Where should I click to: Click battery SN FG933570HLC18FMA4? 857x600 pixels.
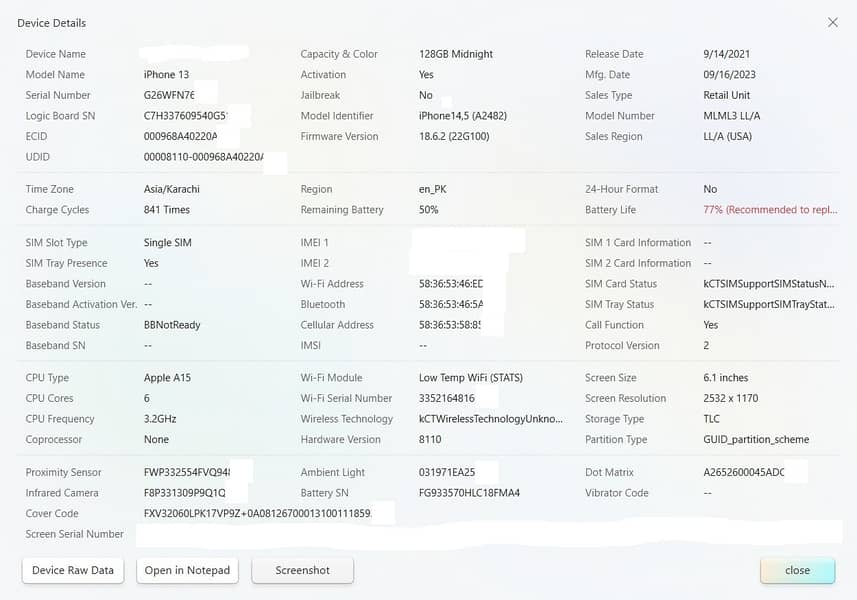click(x=469, y=493)
